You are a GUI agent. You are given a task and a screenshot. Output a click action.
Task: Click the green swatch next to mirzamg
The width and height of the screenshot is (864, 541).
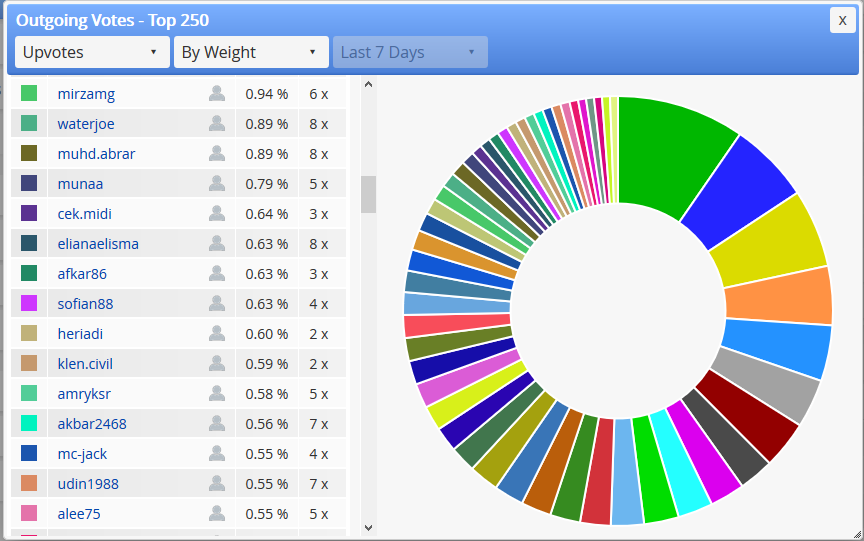coord(29,93)
